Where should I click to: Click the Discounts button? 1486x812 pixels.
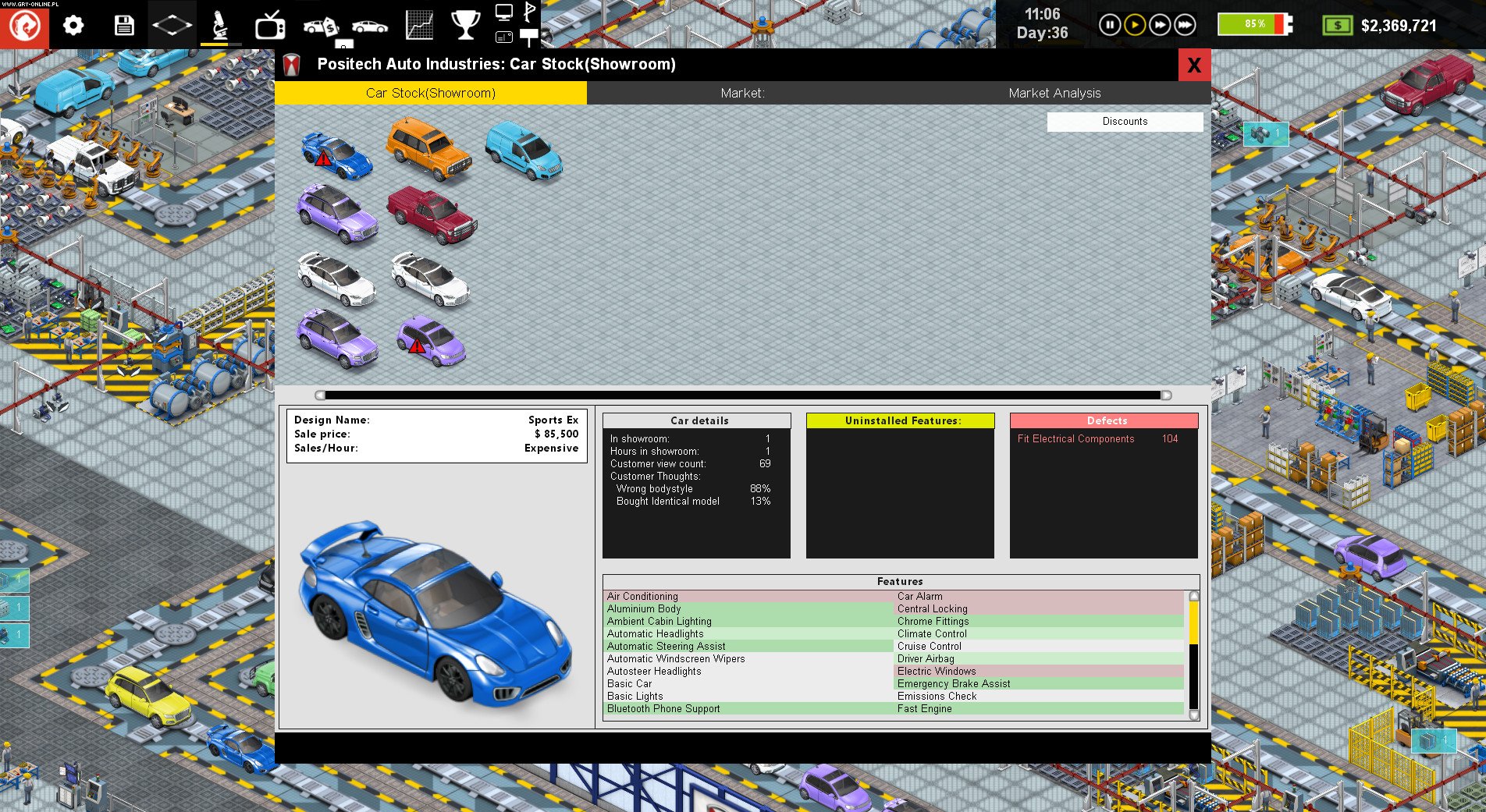[1125, 122]
